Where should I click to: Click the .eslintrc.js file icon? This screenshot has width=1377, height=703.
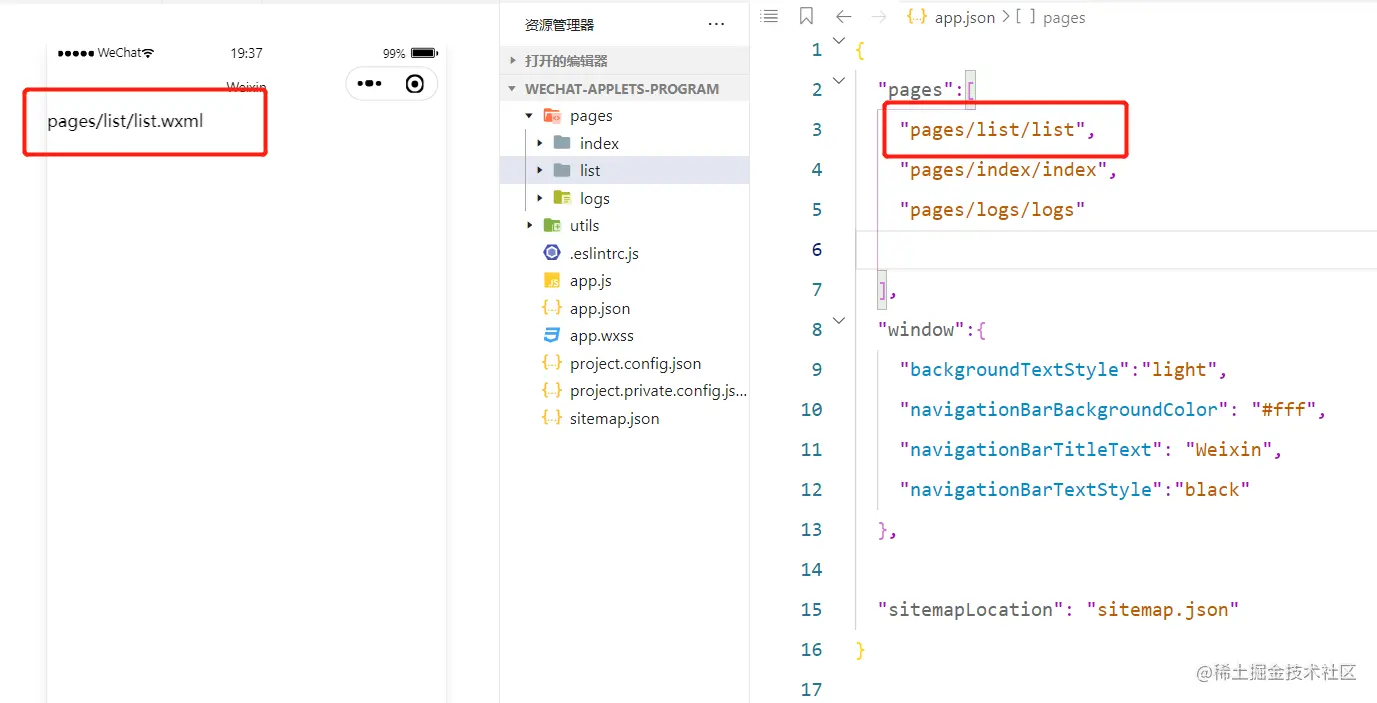click(x=552, y=253)
